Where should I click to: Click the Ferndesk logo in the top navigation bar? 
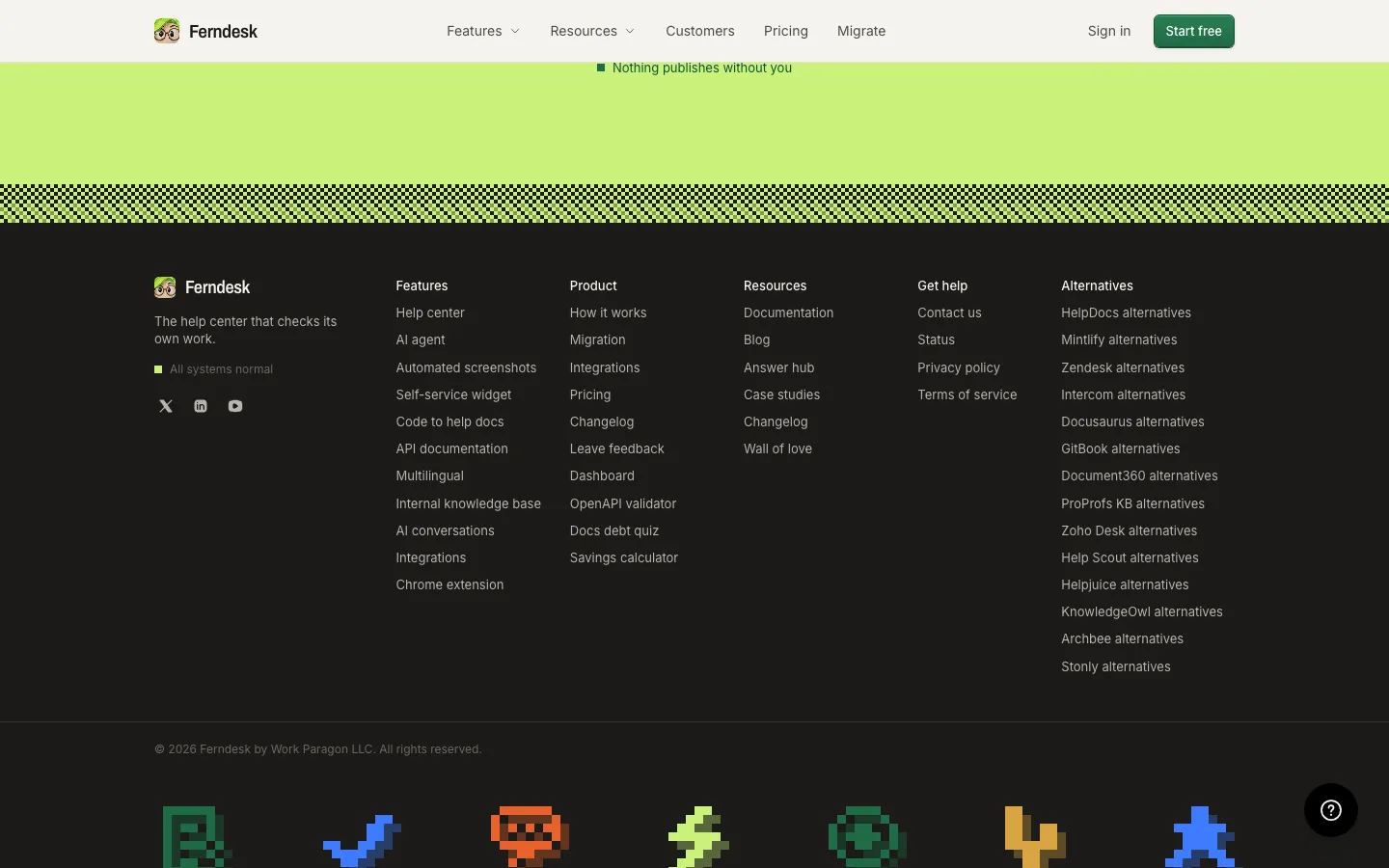pyautogui.click(x=205, y=31)
